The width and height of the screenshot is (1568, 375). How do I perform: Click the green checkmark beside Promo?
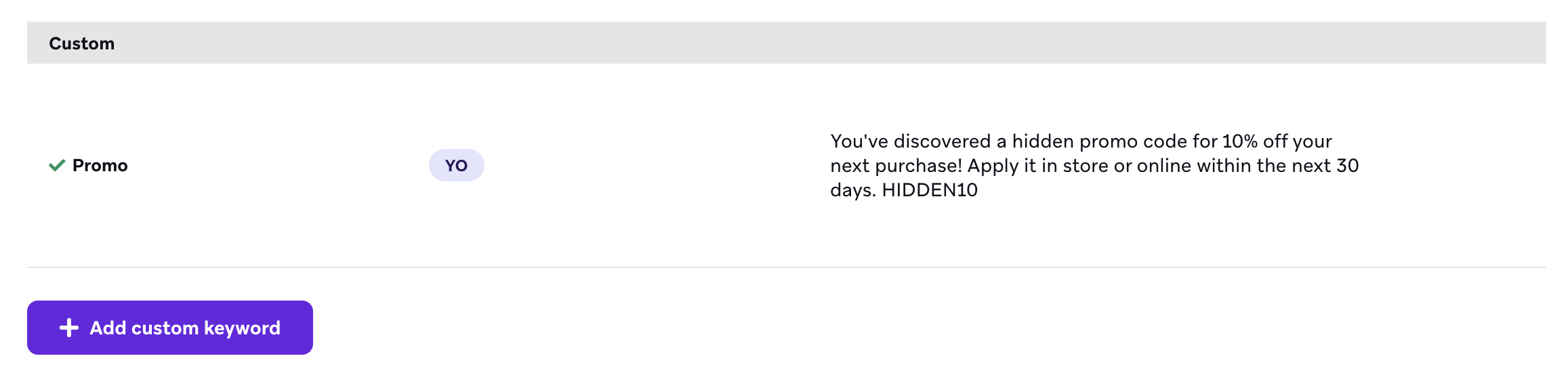57,166
